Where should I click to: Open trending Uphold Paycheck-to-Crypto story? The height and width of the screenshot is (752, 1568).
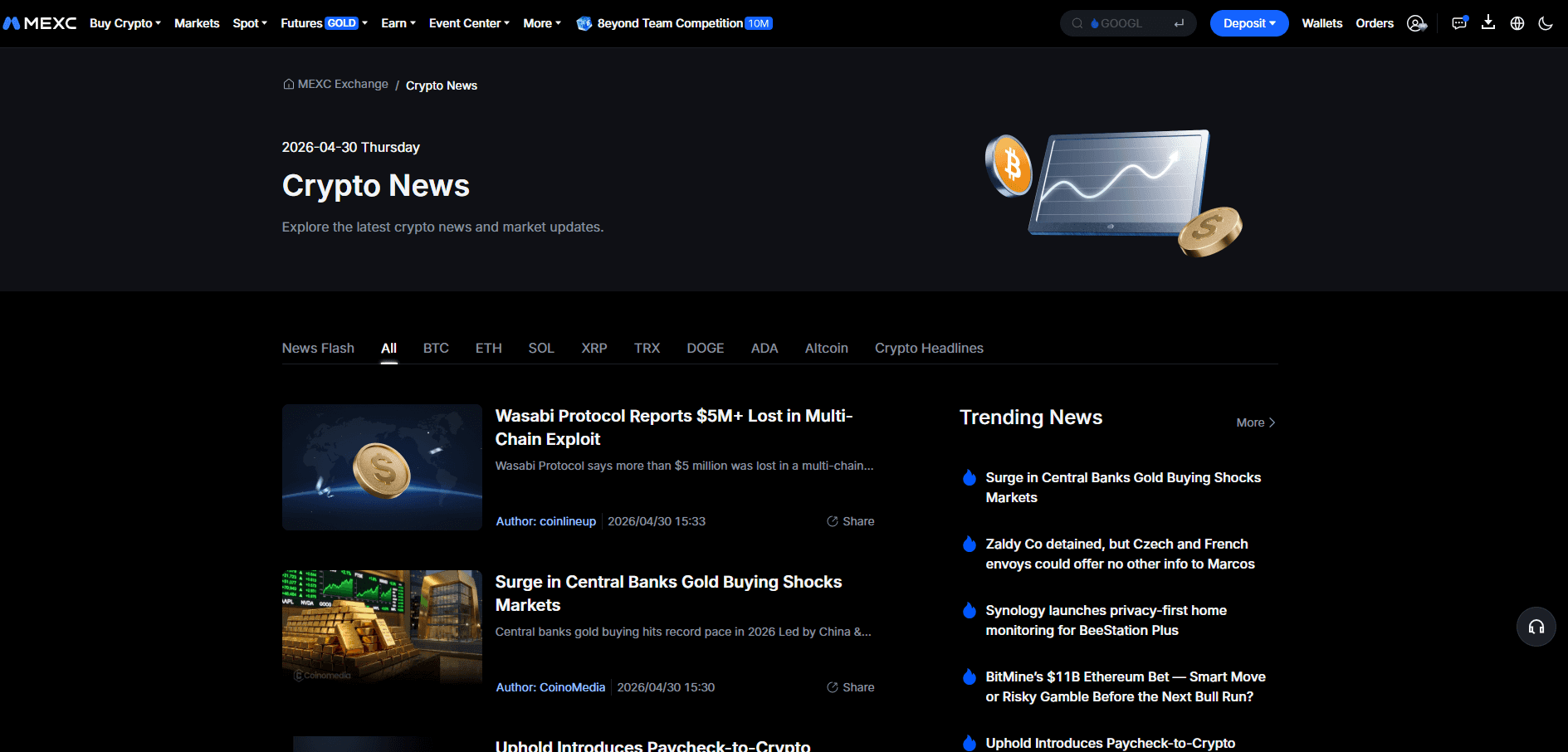pyautogui.click(x=1110, y=743)
